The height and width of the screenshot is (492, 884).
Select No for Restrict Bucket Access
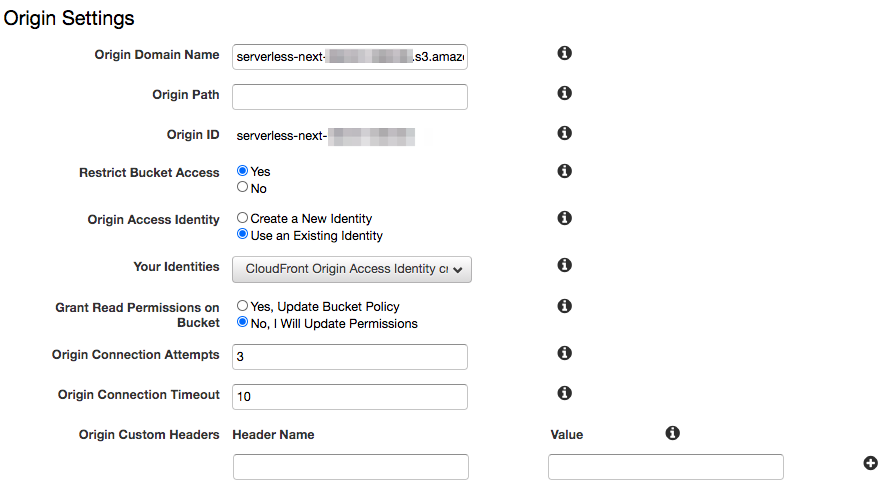click(242, 187)
